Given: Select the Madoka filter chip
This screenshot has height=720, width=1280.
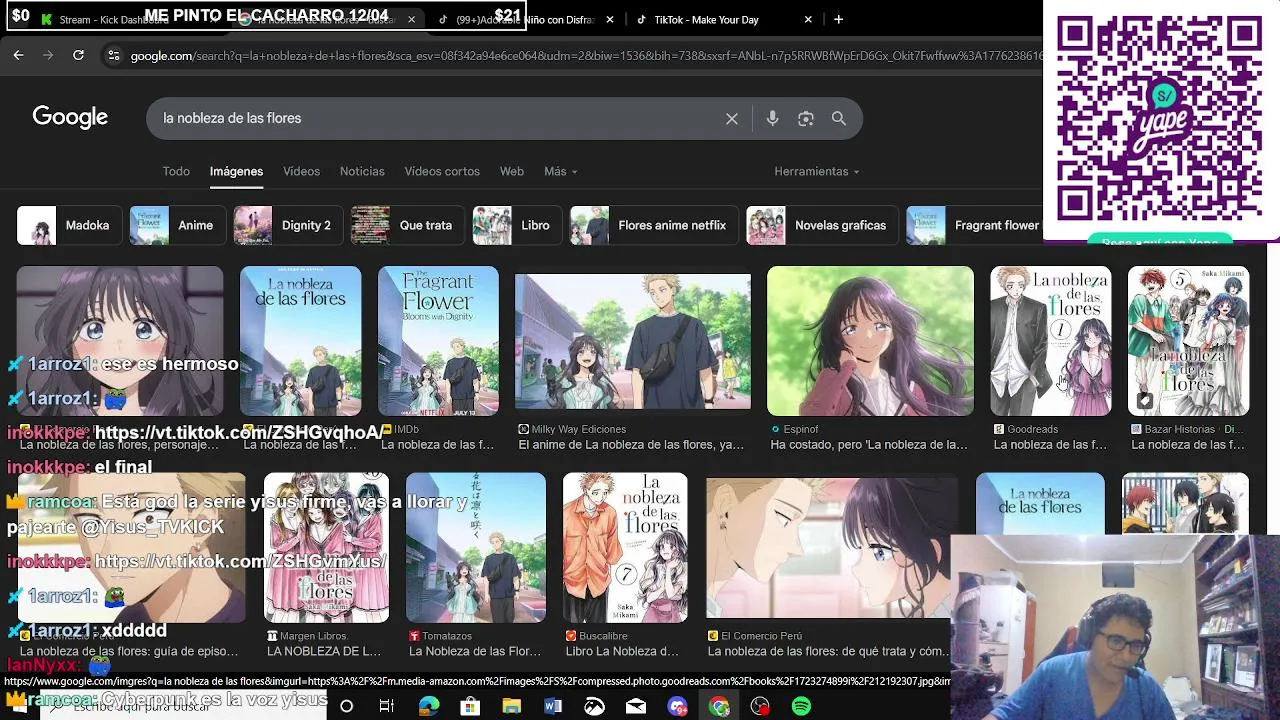Looking at the screenshot, I should pos(69,225).
